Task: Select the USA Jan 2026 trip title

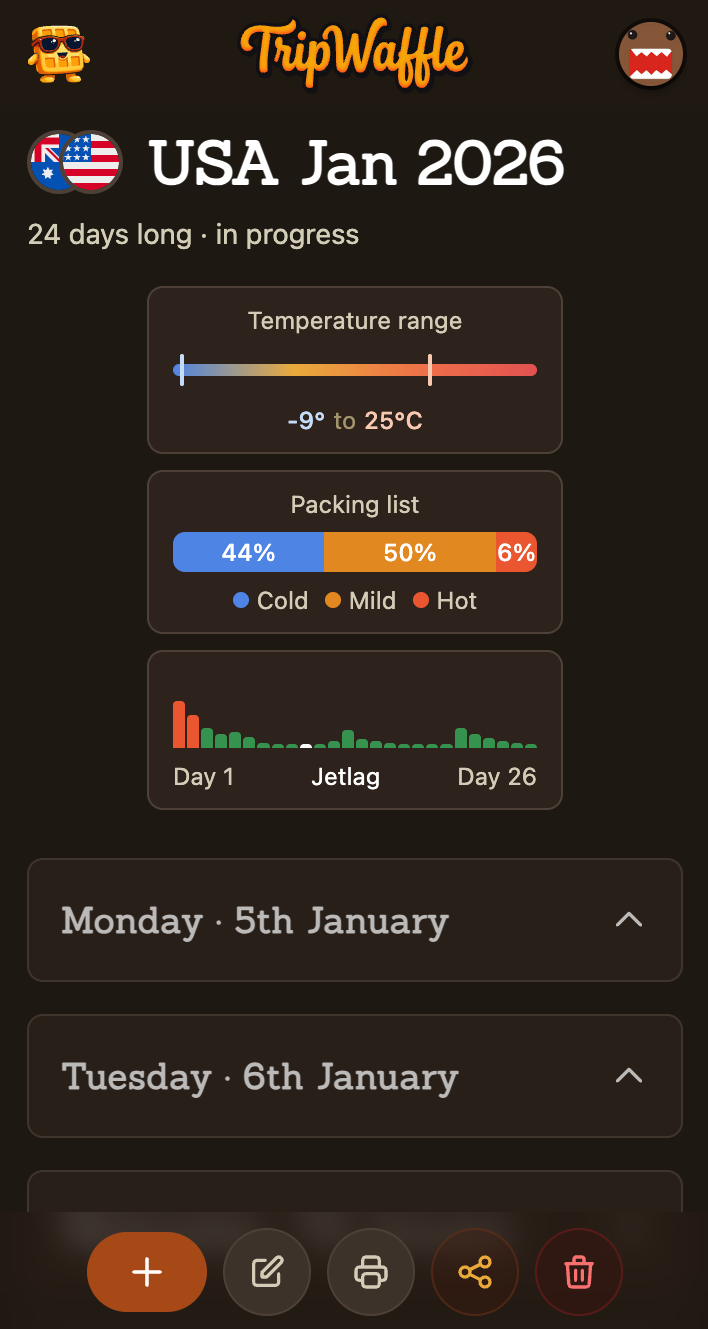Action: click(357, 162)
